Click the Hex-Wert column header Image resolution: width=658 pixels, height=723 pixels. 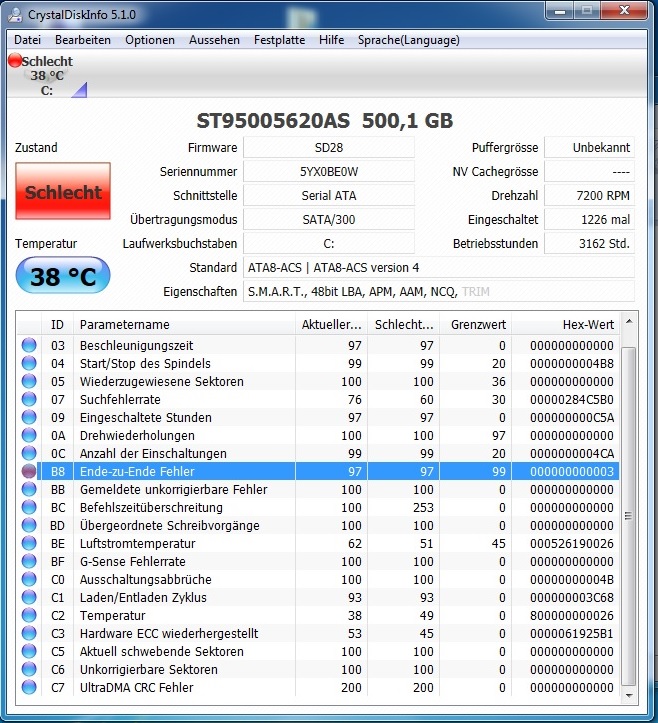point(566,325)
